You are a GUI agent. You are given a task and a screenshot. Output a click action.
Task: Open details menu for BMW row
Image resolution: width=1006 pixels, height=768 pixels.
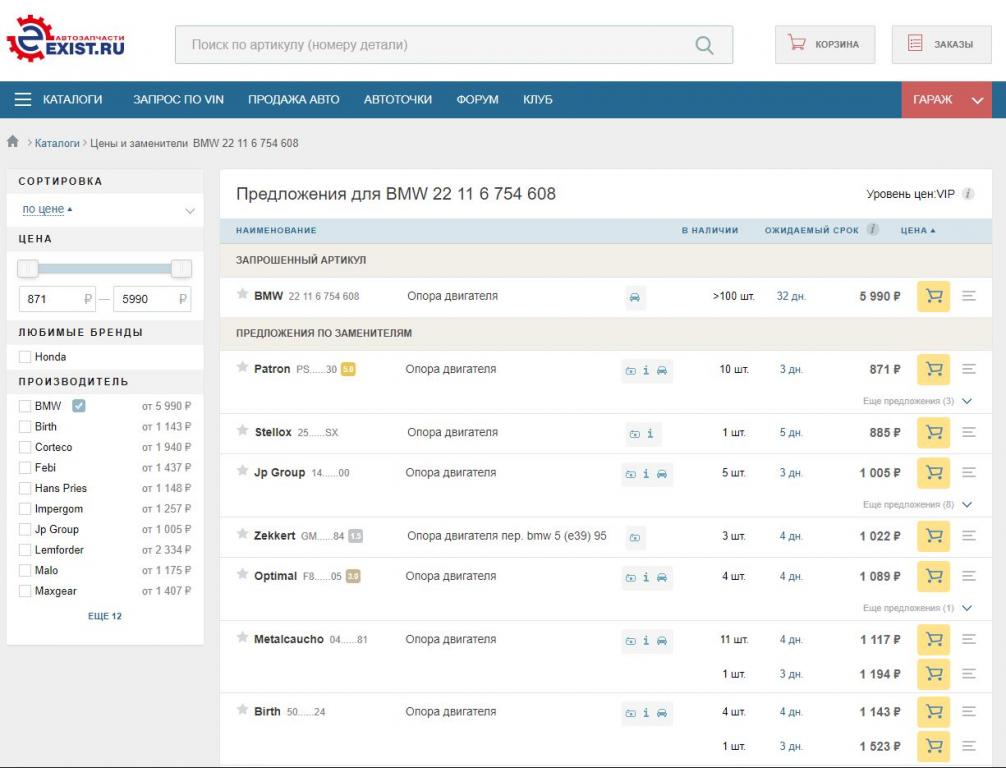969,296
